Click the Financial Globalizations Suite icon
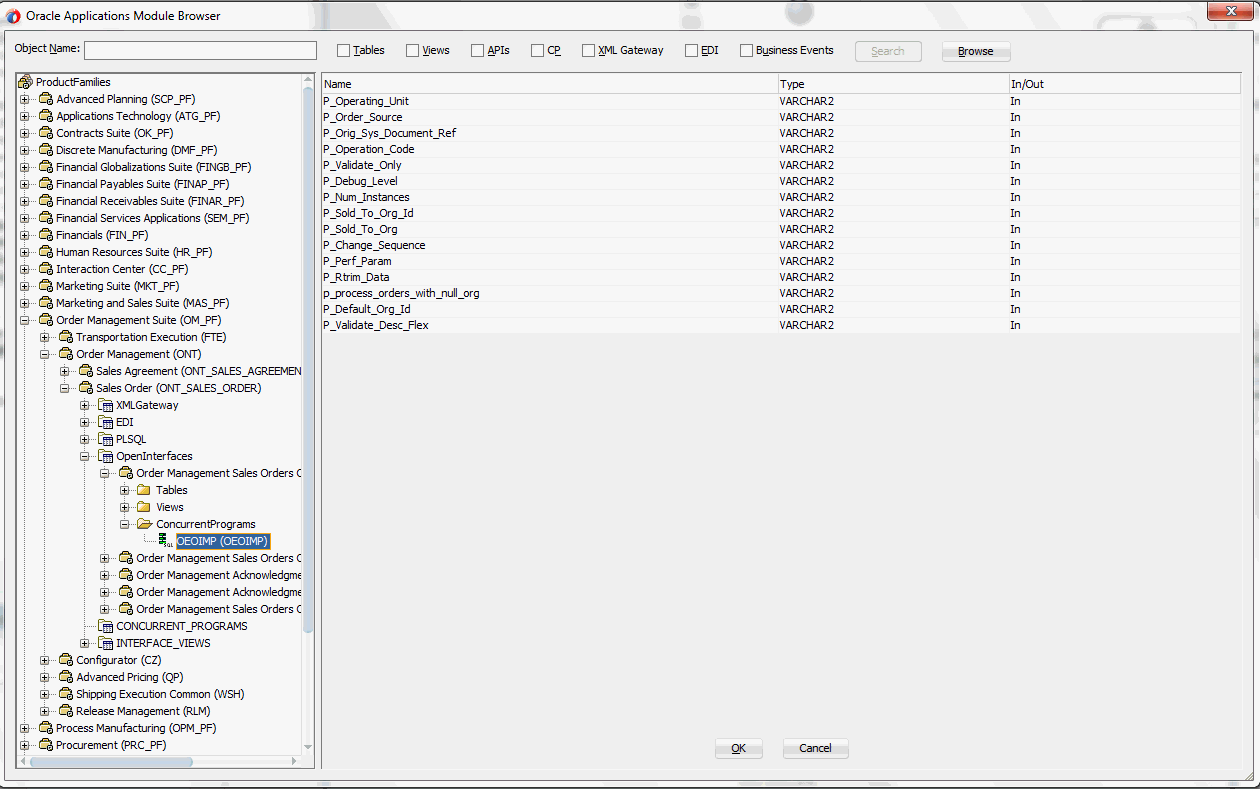The image size is (1260, 789). click(x=46, y=167)
